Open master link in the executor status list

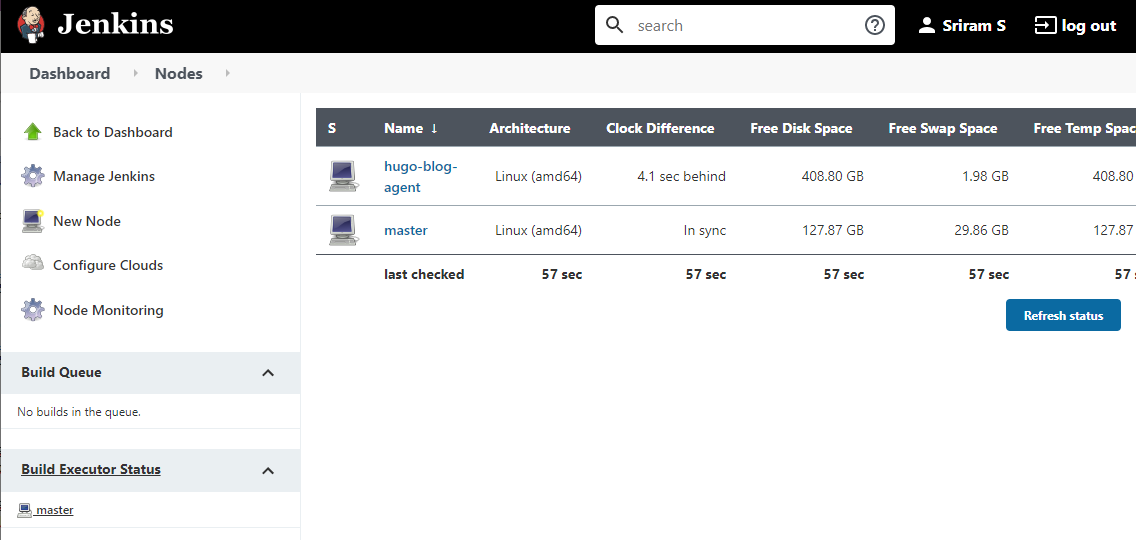(55, 510)
